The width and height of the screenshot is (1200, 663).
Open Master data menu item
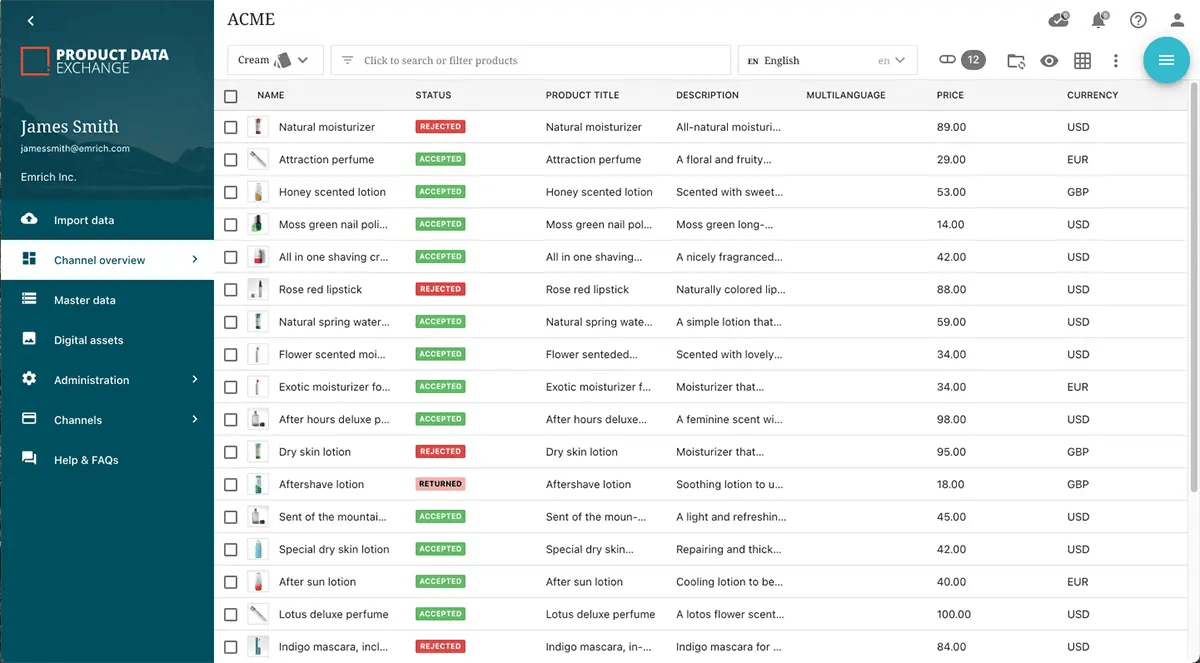tap(107, 300)
